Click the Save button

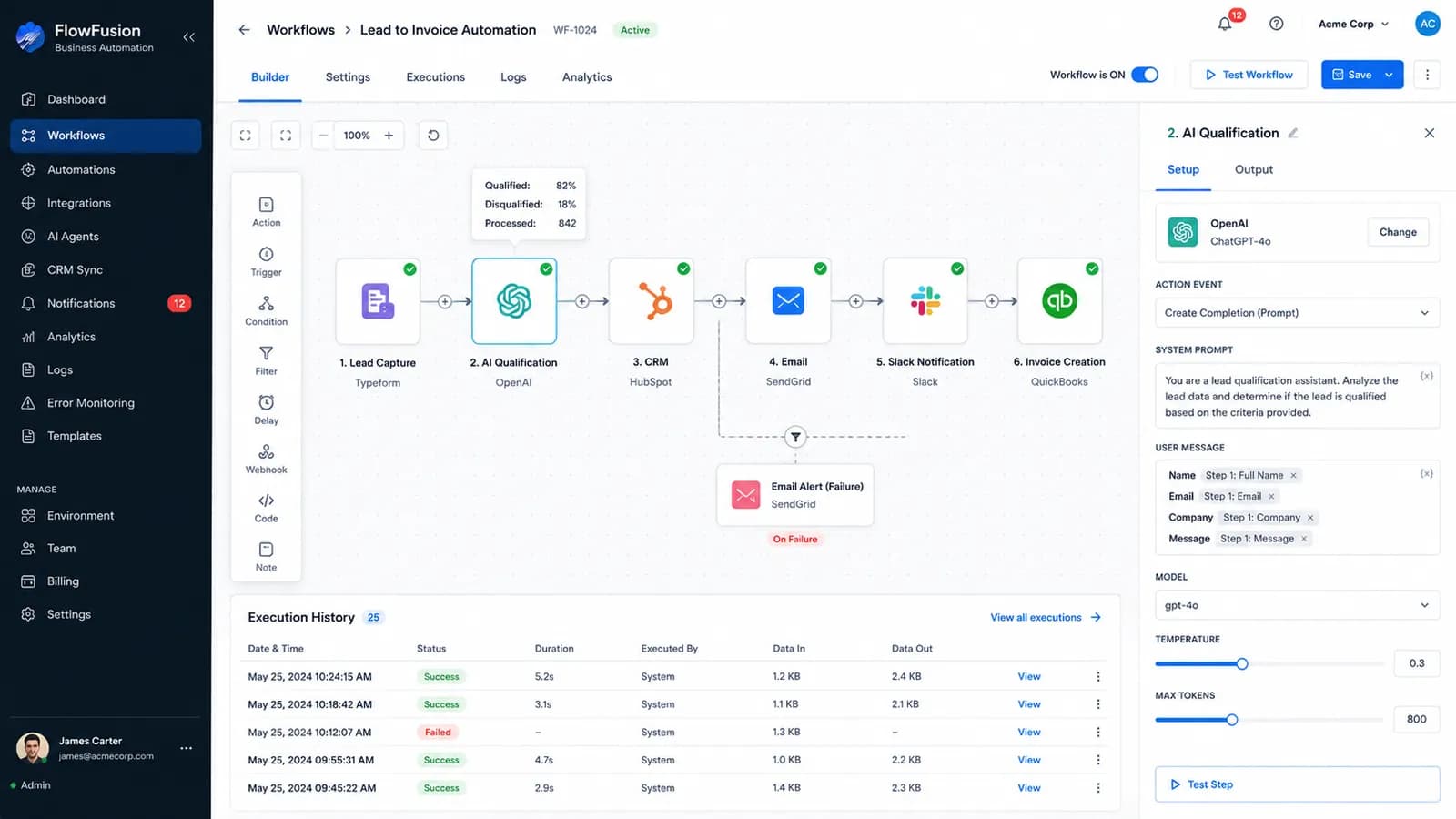1351,75
